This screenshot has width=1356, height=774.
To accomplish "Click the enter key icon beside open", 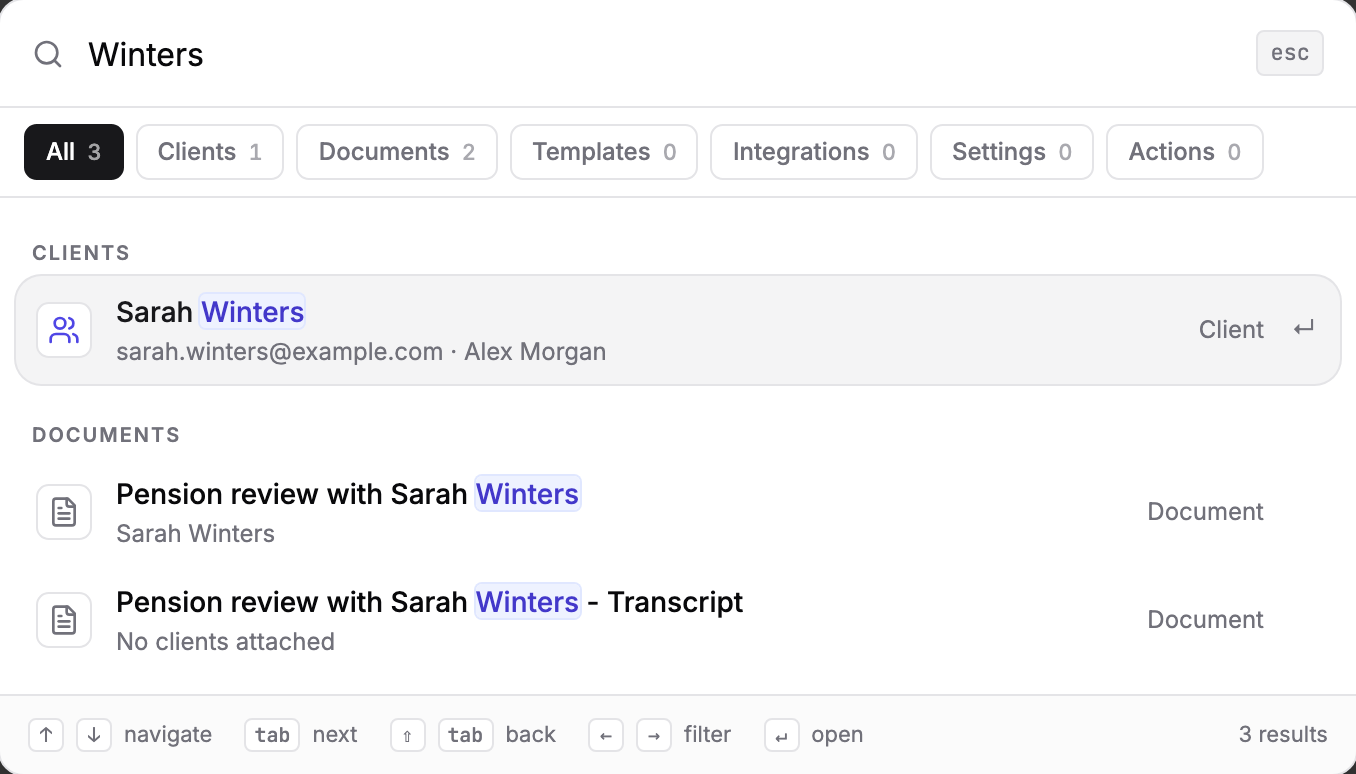I will click(782, 735).
